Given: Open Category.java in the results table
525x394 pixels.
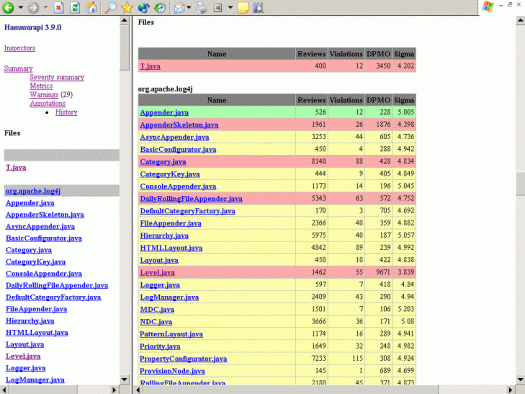Looking at the screenshot, I should 163,162.
